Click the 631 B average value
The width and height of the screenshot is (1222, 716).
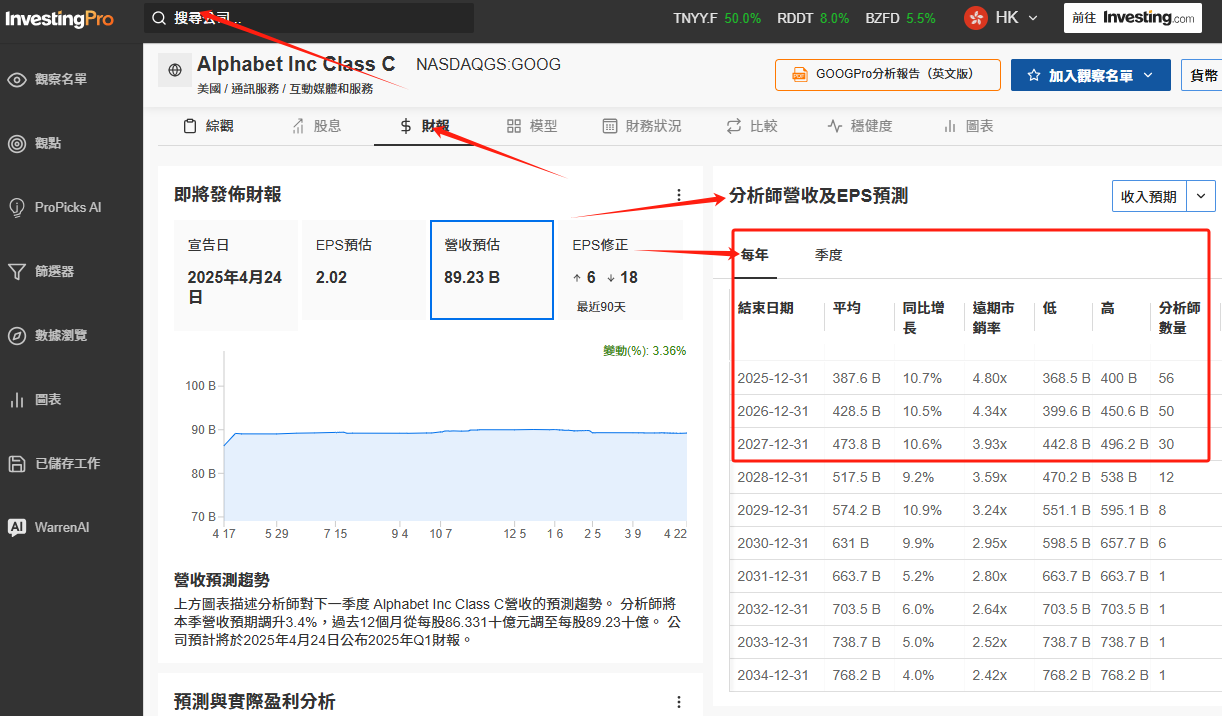point(851,543)
